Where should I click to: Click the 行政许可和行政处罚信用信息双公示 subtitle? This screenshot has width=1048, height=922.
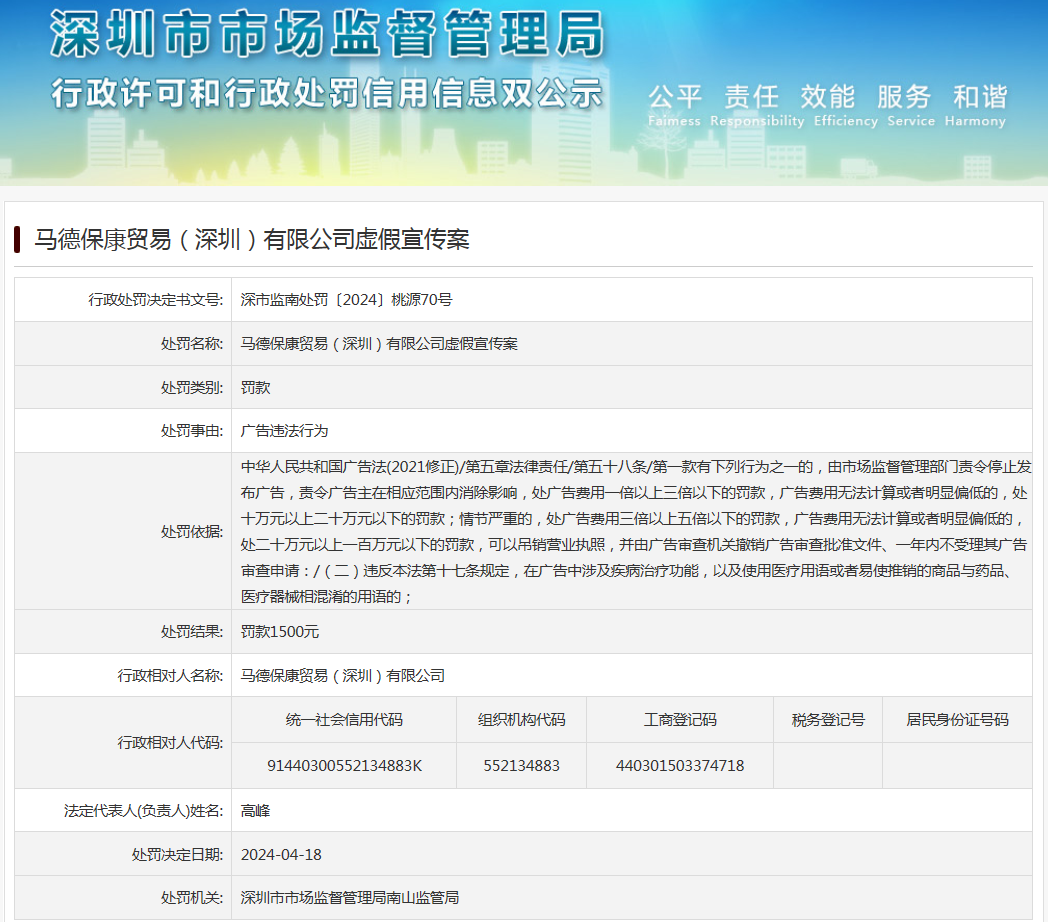pos(327,93)
